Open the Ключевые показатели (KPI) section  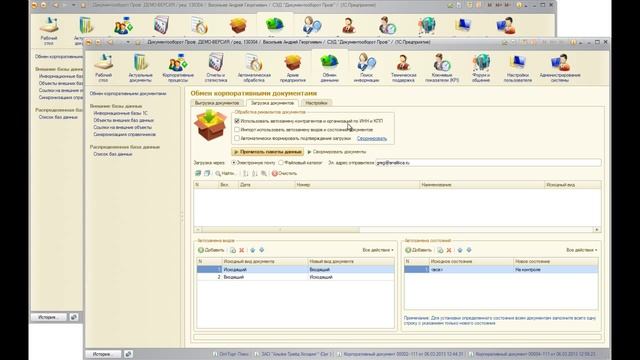tap(442, 68)
